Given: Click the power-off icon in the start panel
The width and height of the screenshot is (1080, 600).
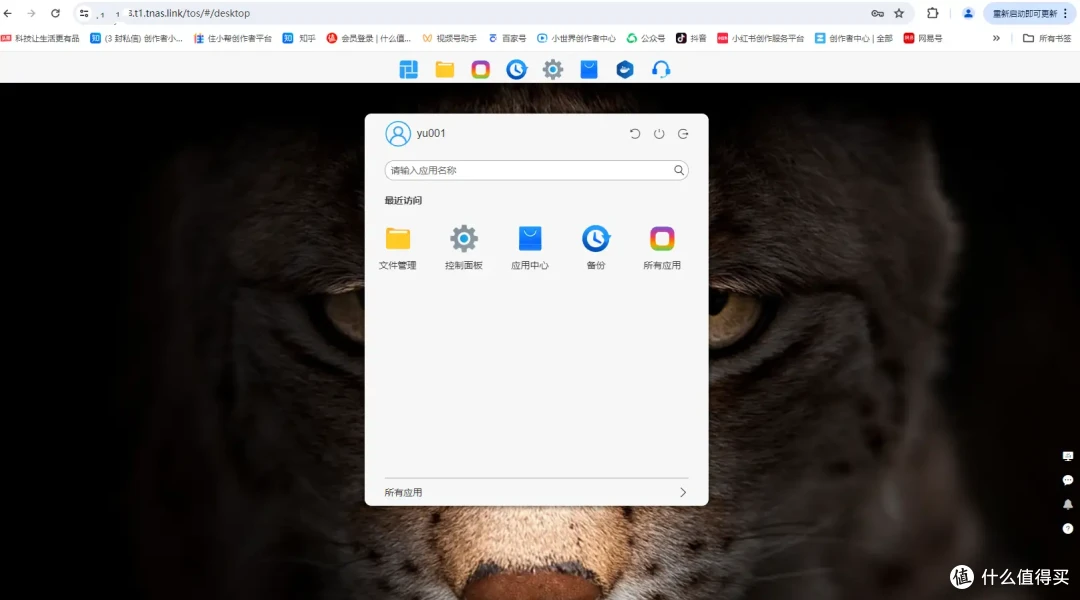Looking at the screenshot, I should click(x=659, y=134).
